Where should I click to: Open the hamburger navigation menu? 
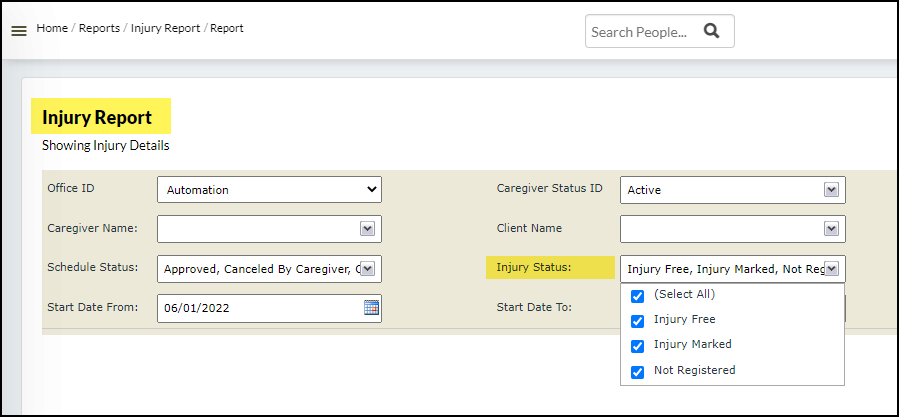point(18,31)
